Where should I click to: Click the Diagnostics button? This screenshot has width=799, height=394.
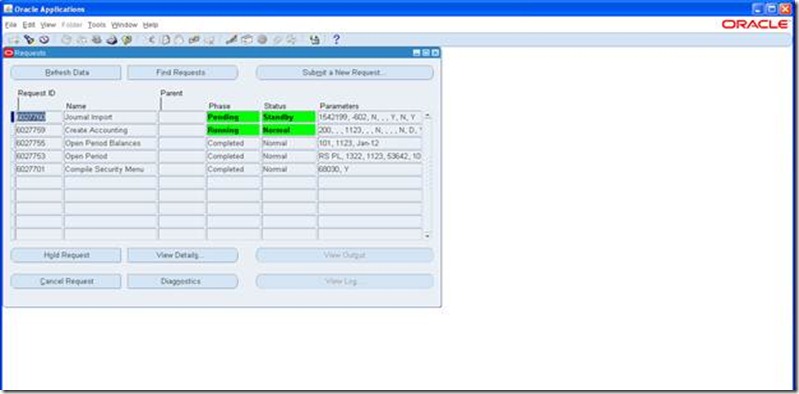pyautogui.click(x=182, y=281)
